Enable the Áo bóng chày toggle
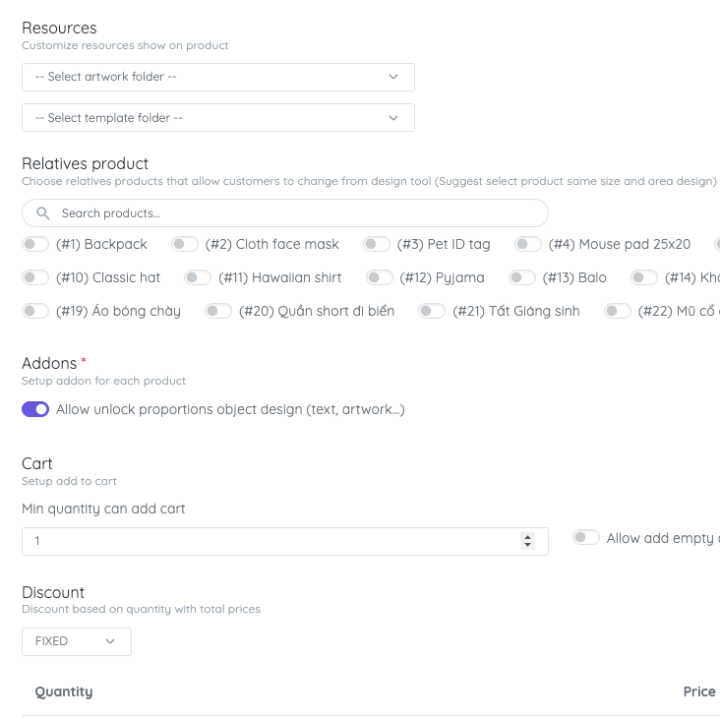This screenshot has width=720, height=720. (35, 311)
